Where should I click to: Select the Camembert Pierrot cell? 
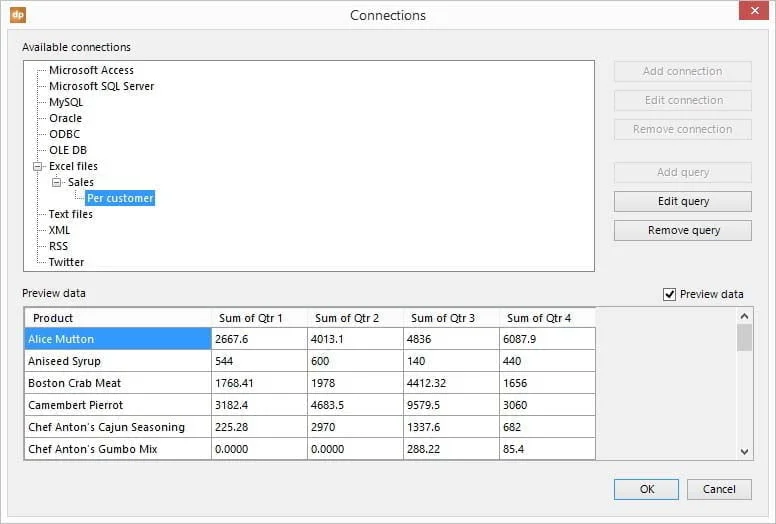118,405
